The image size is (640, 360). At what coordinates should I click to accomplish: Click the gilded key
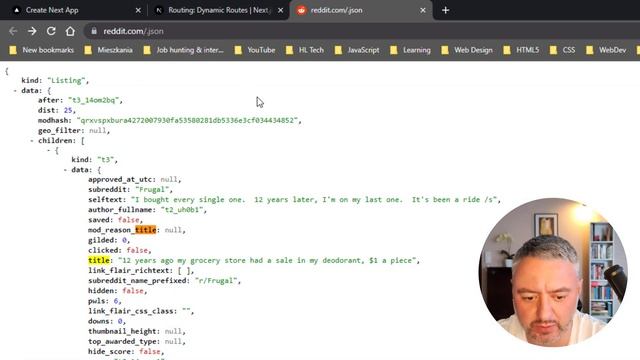101,240
